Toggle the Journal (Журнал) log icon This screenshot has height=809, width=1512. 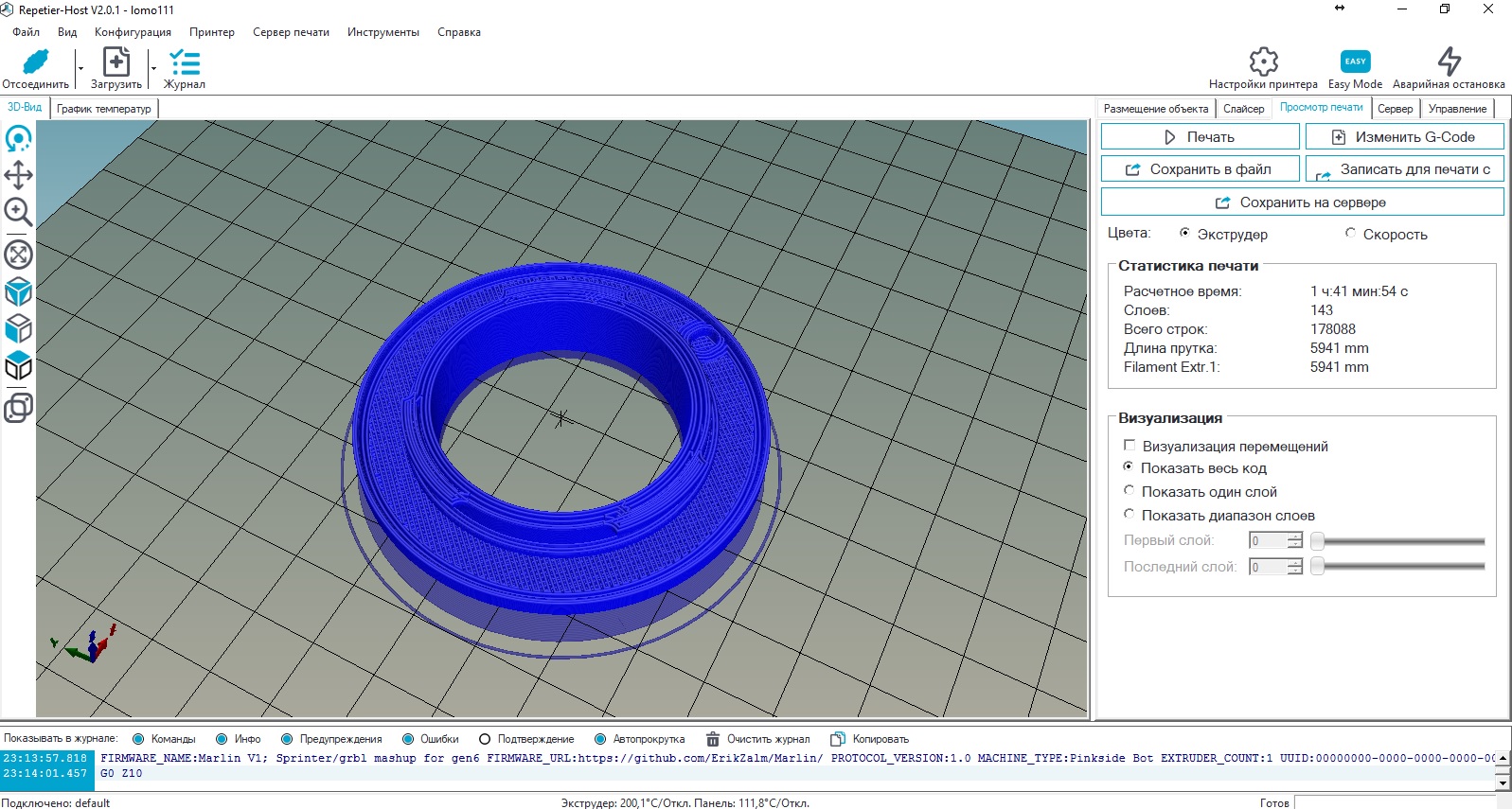184,62
